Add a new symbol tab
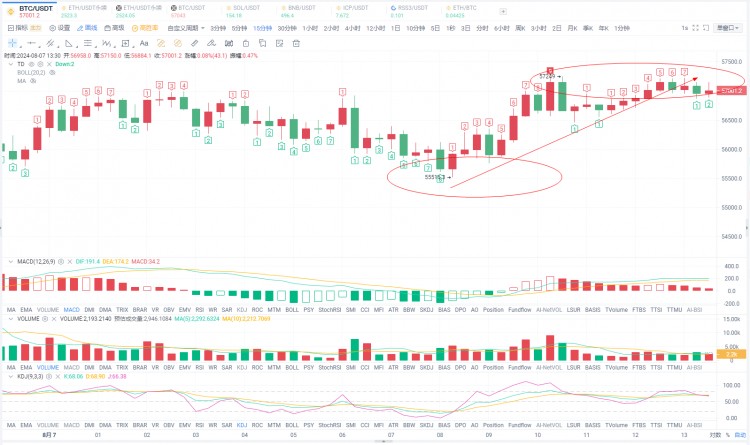750x445 pixels. pos(503,11)
